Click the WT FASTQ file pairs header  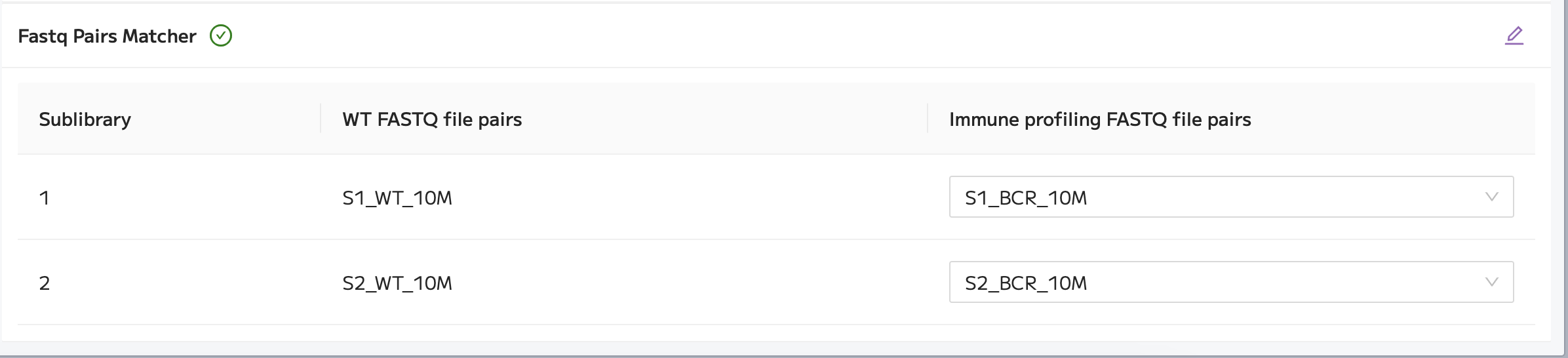(x=432, y=119)
